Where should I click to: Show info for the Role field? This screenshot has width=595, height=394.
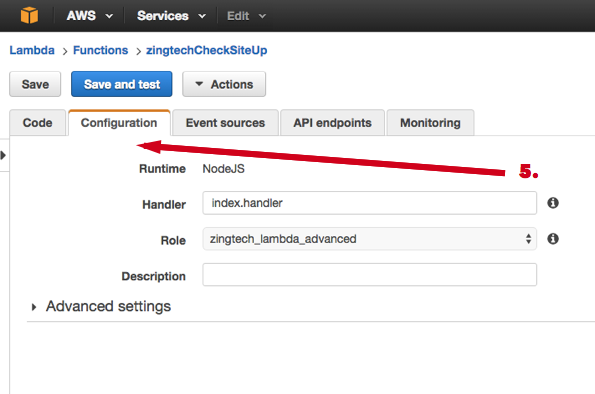click(x=553, y=239)
